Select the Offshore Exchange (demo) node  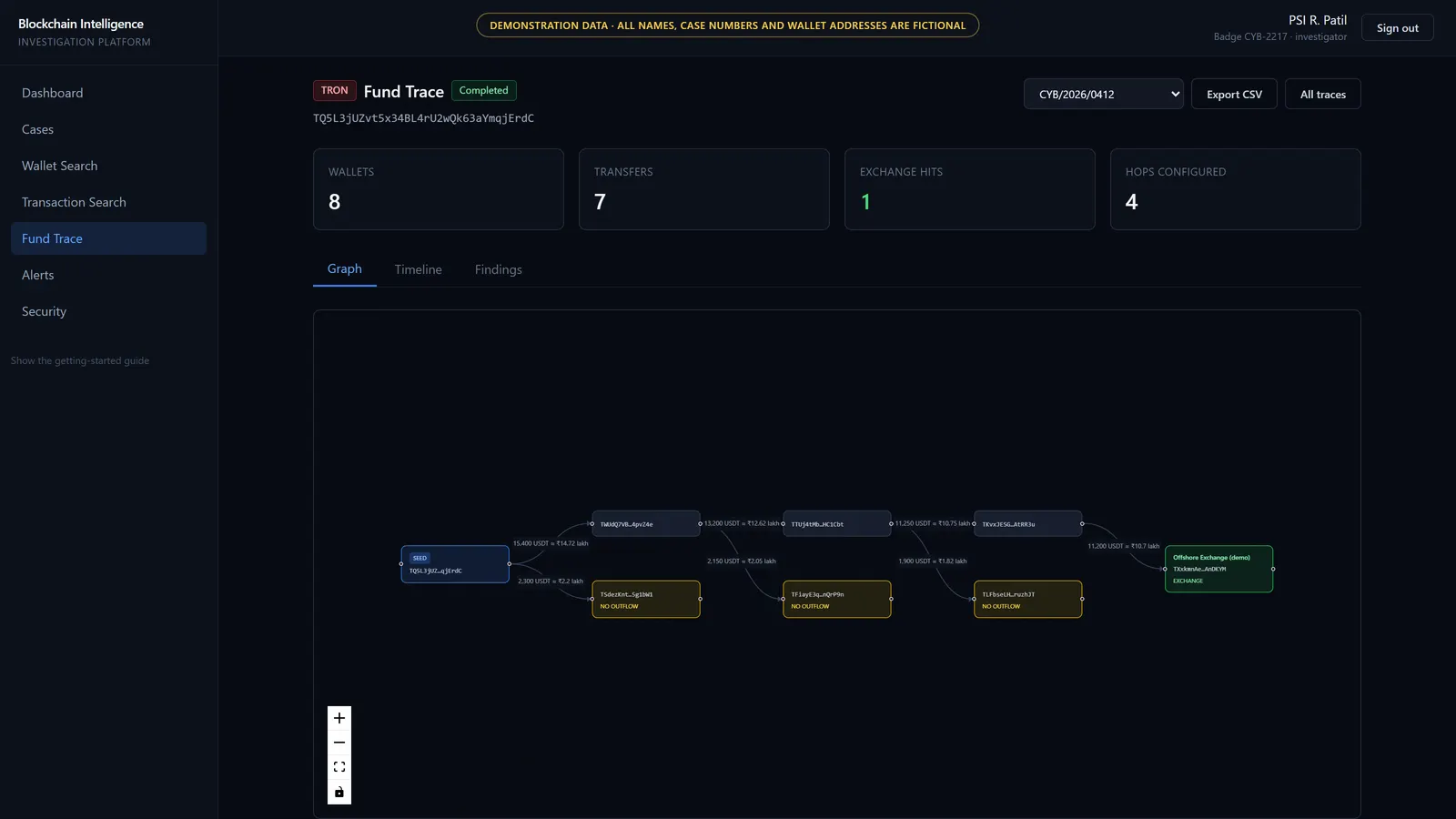point(1219,569)
